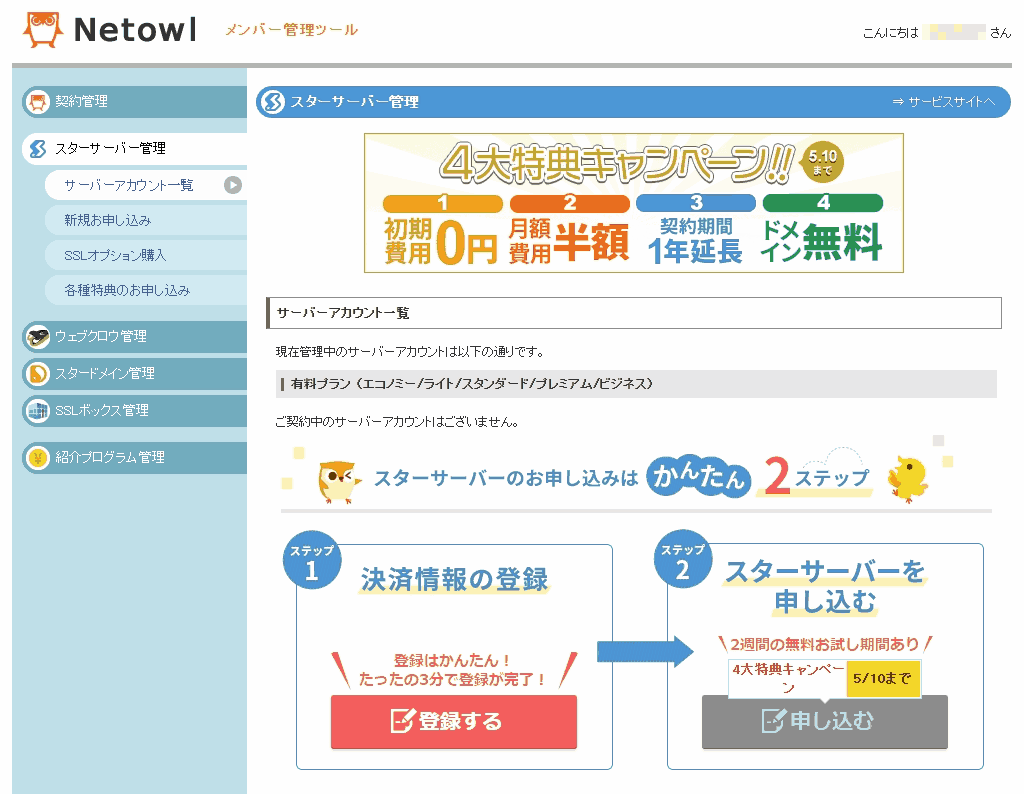Viewport: 1024px width, 794px height.
Task: Click the Netowl owl logo icon
Action: pos(43,29)
